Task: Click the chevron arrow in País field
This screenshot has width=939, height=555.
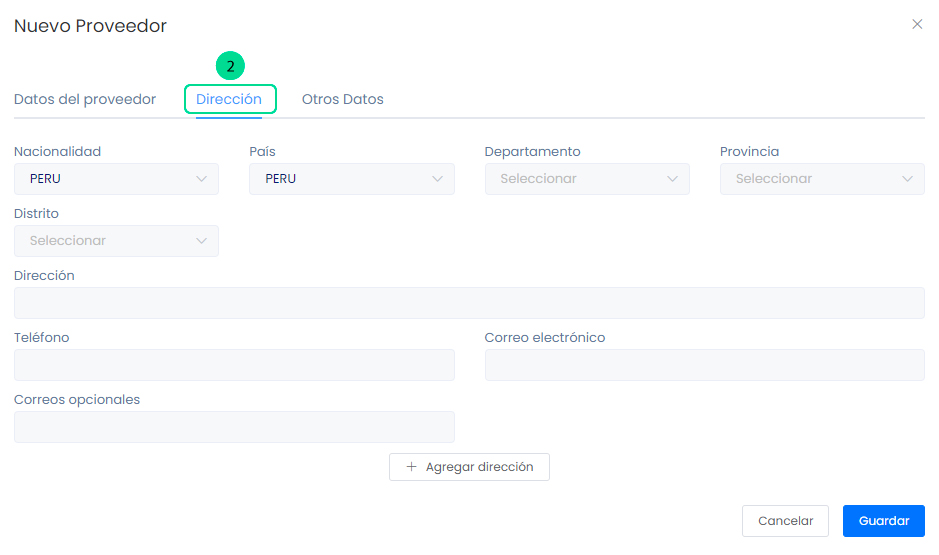Action: point(437,179)
